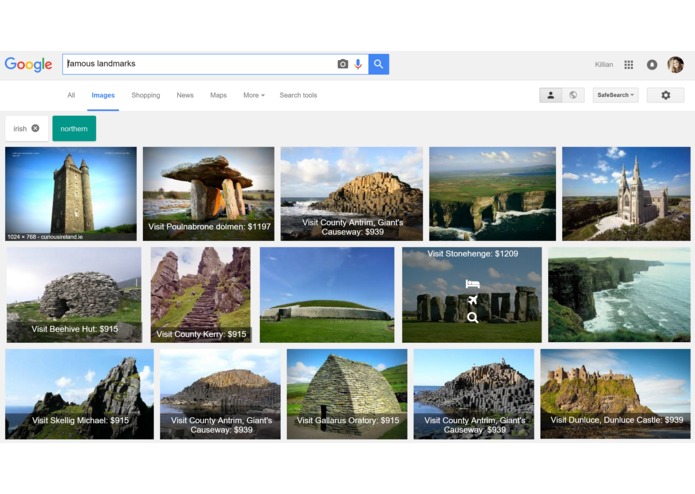The height and width of the screenshot is (494, 695).
Task: Click the blue search magnifier button
Action: tap(379, 64)
